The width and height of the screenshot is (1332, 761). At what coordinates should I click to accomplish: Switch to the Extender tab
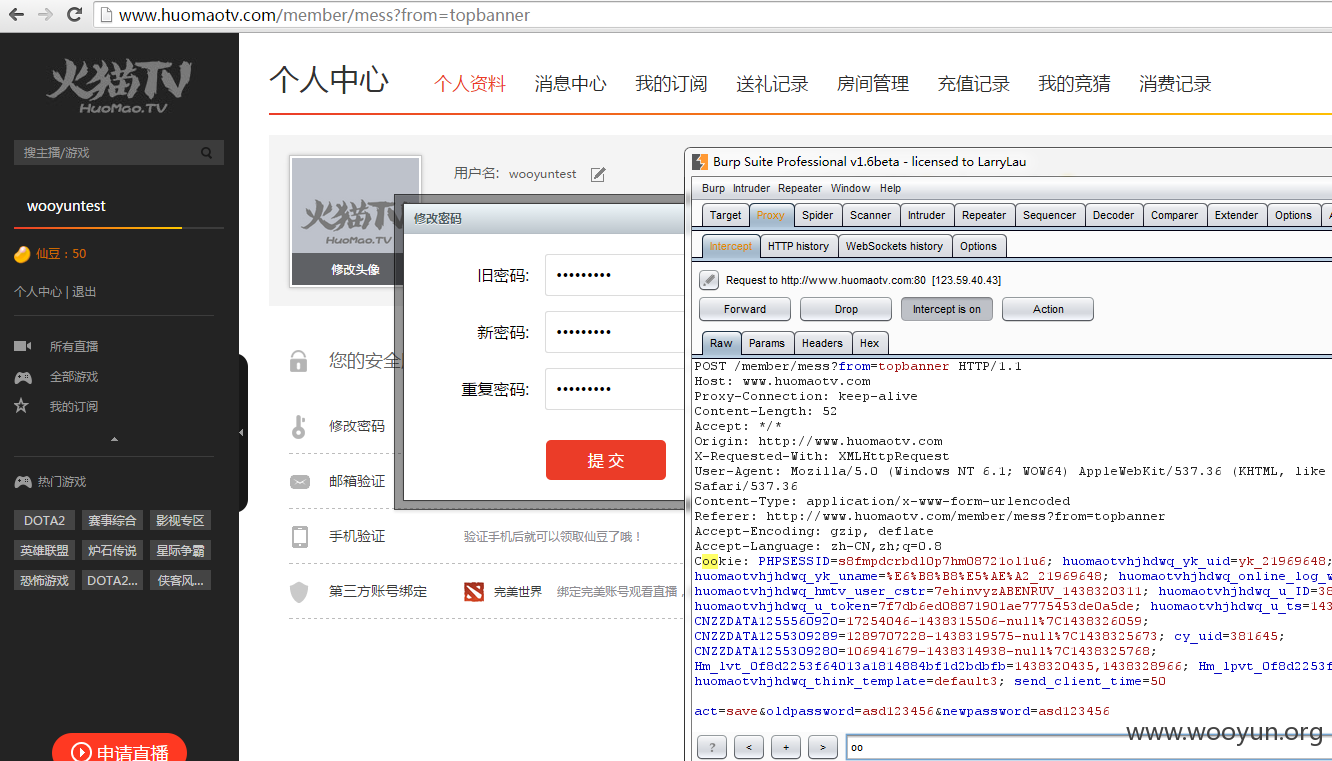click(x=1237, y=215)
